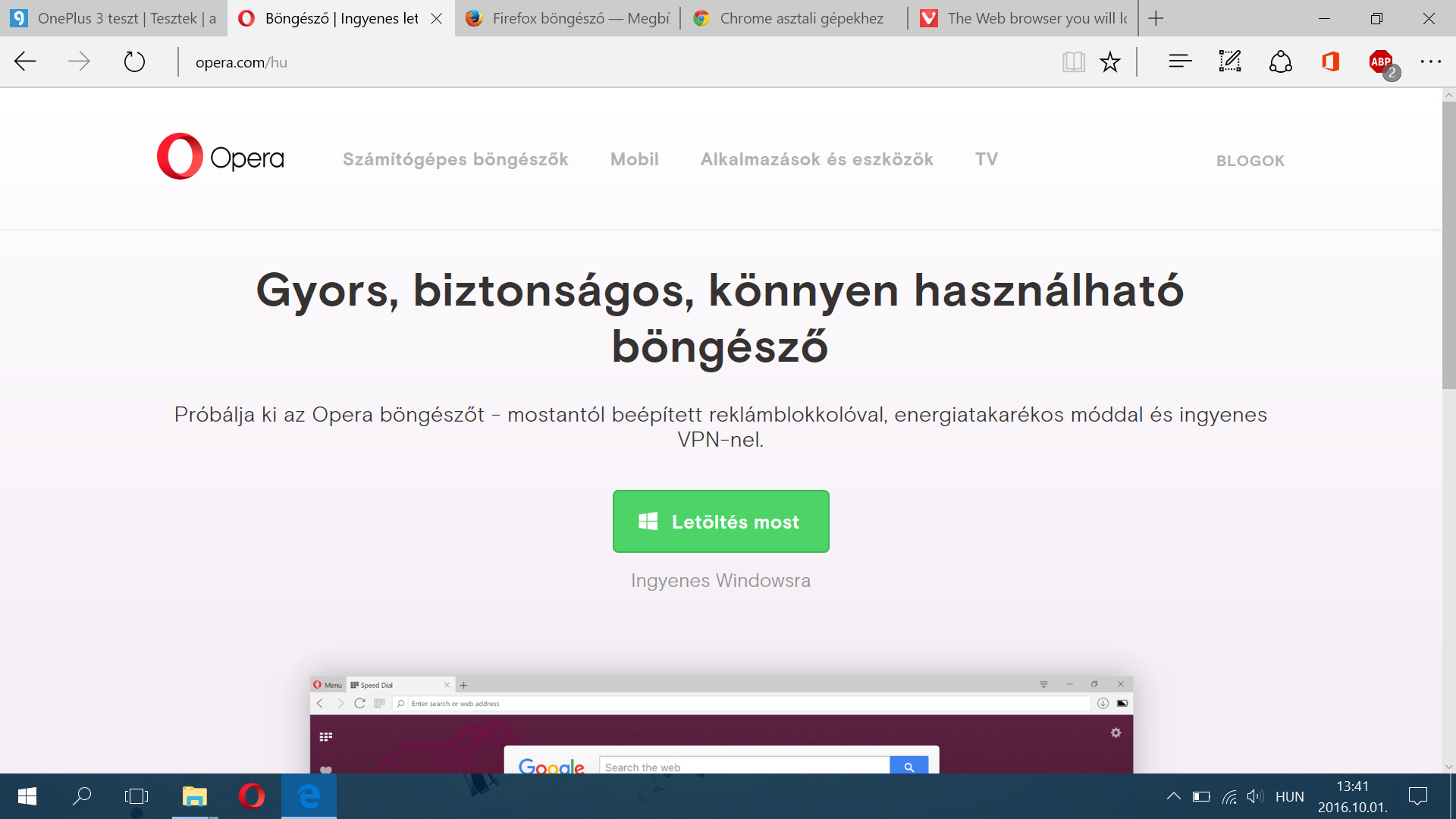Switch to the OnePlus 3 teszt tab
The width and height of the screenshot is (1456, 819).
point(114,18)
